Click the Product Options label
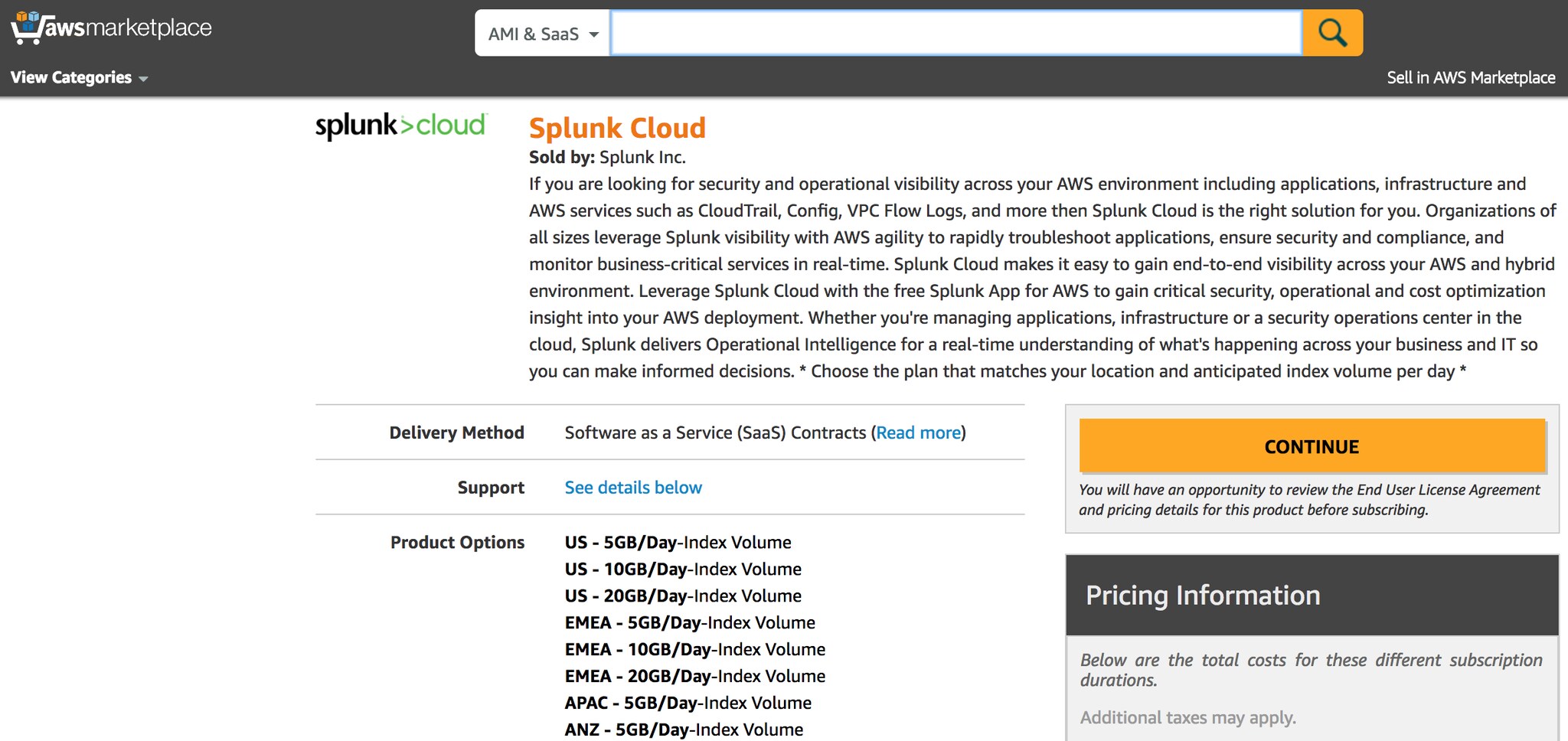 457,543
